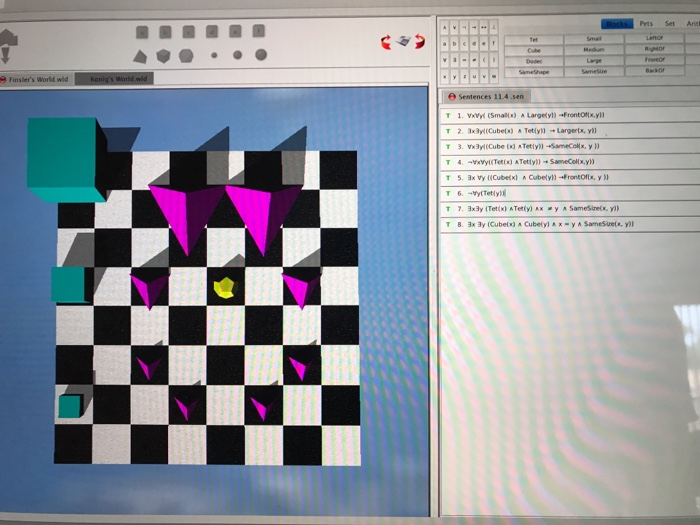Insert the Dodec predicate

pyautogui.click(x=533, y=61)
